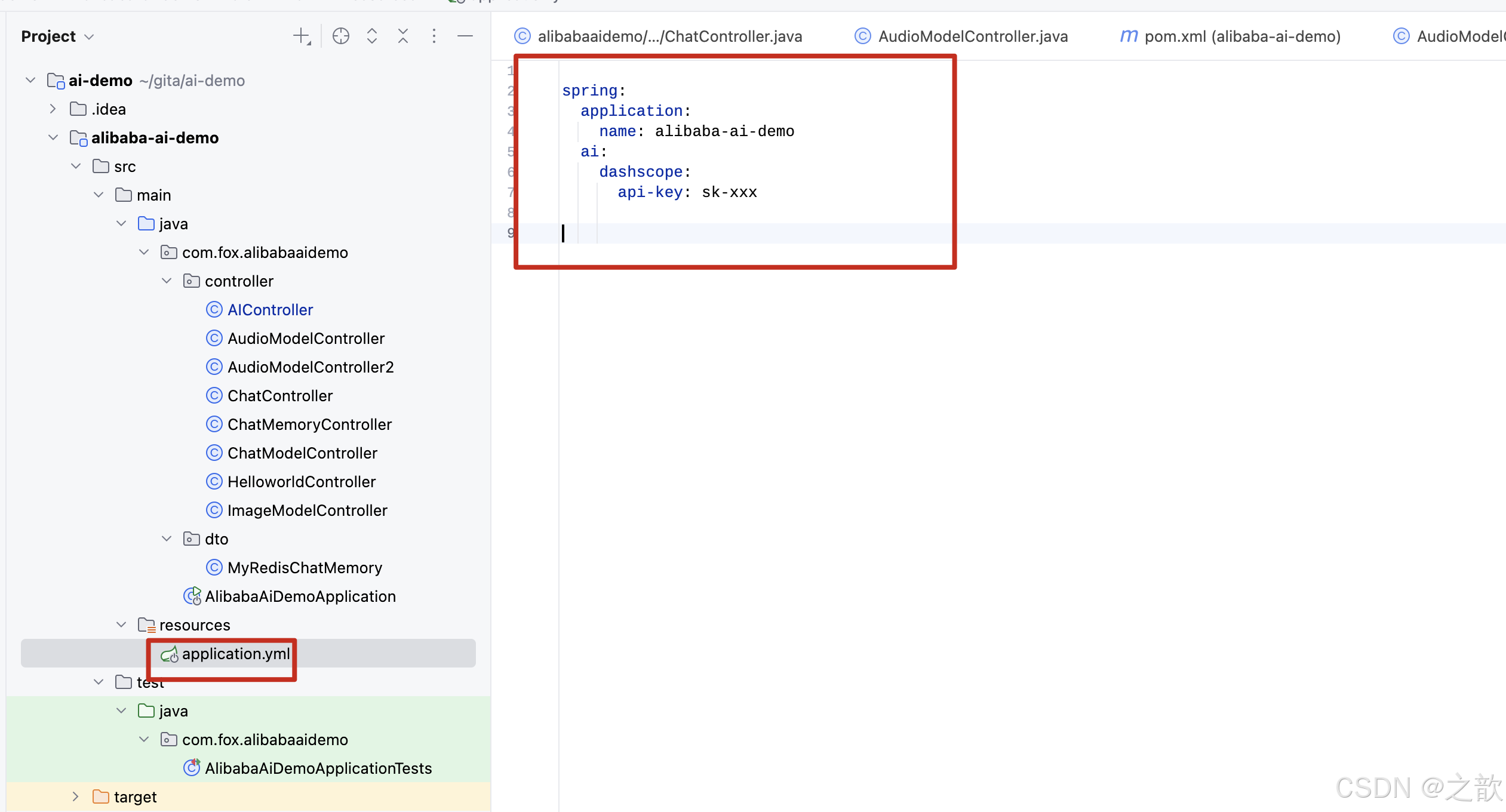The image size is (1506, 812).
Task: Collapse the controller package
Action: coord(167,281)
